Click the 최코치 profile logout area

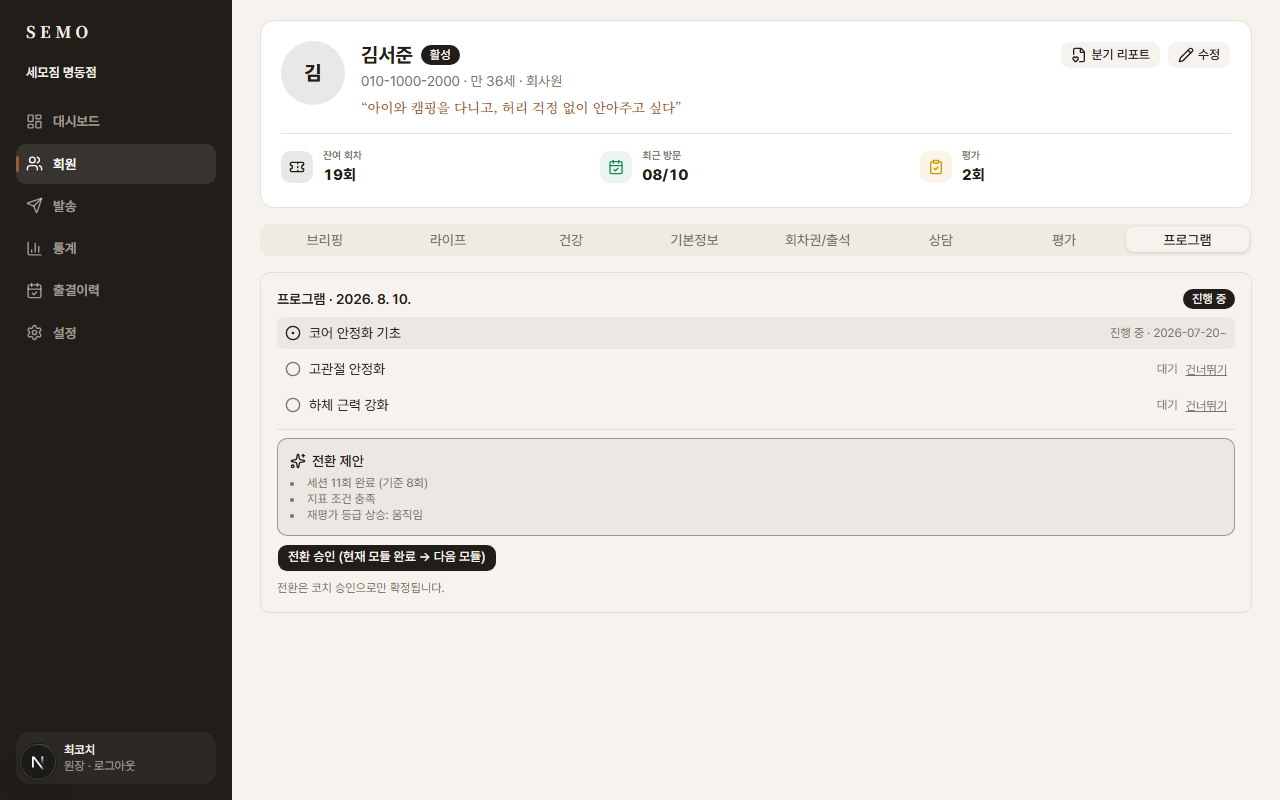point(116,758)
